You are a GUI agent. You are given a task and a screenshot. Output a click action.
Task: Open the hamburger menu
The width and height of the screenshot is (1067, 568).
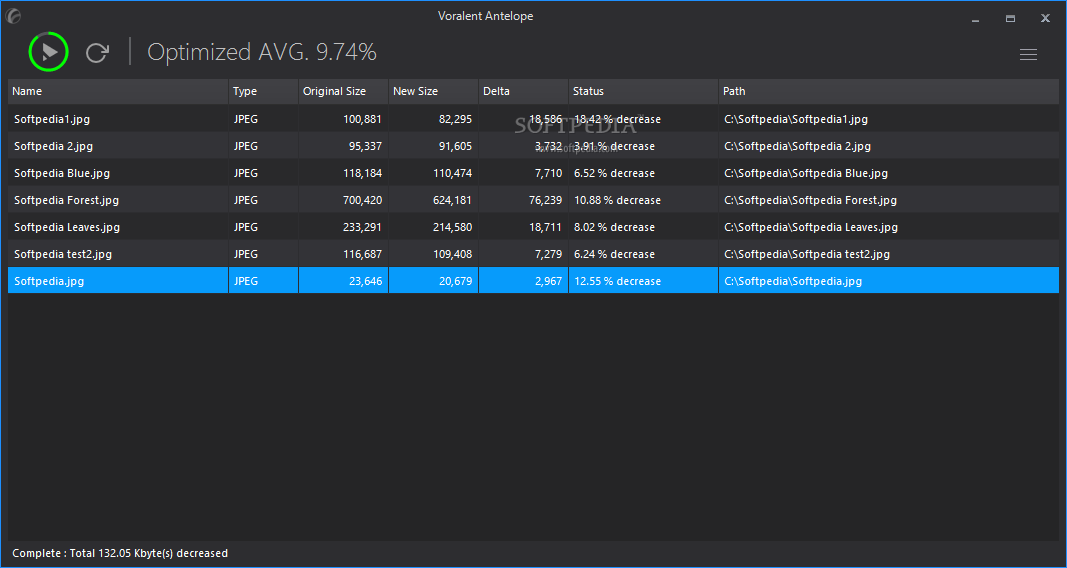pos(1028,54)
